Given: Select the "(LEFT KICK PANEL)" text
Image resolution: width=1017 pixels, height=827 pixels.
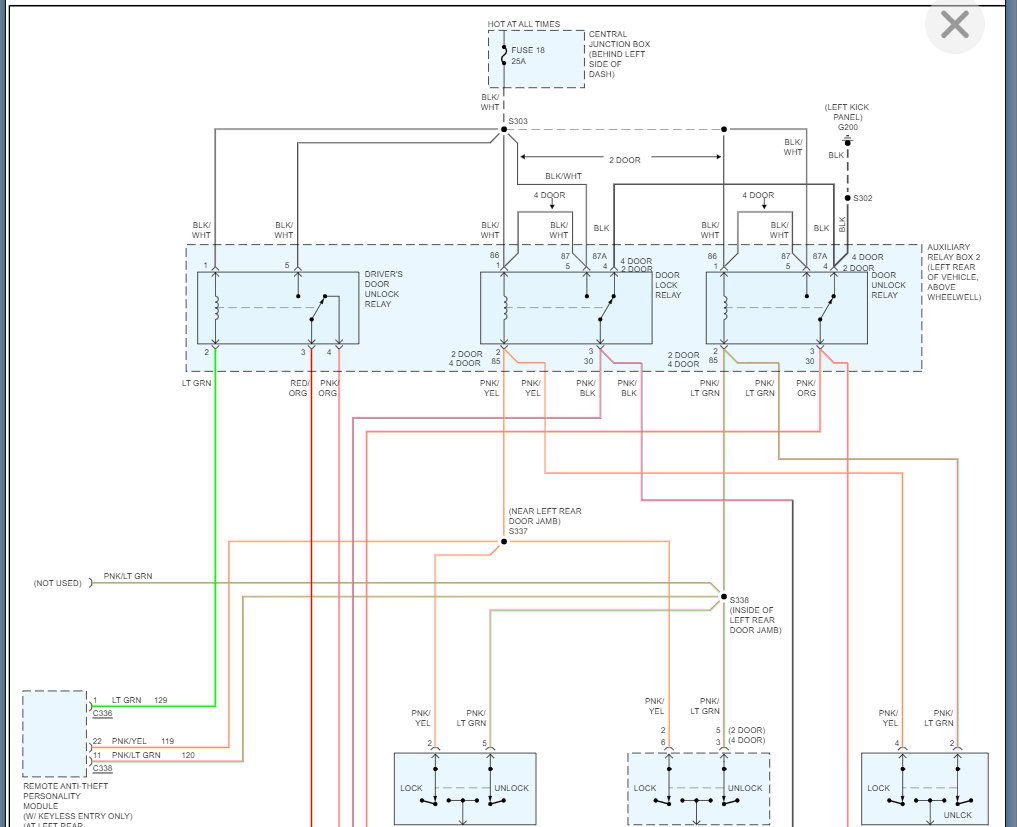Looking at the screenshot, I should (x=847, y=112).
